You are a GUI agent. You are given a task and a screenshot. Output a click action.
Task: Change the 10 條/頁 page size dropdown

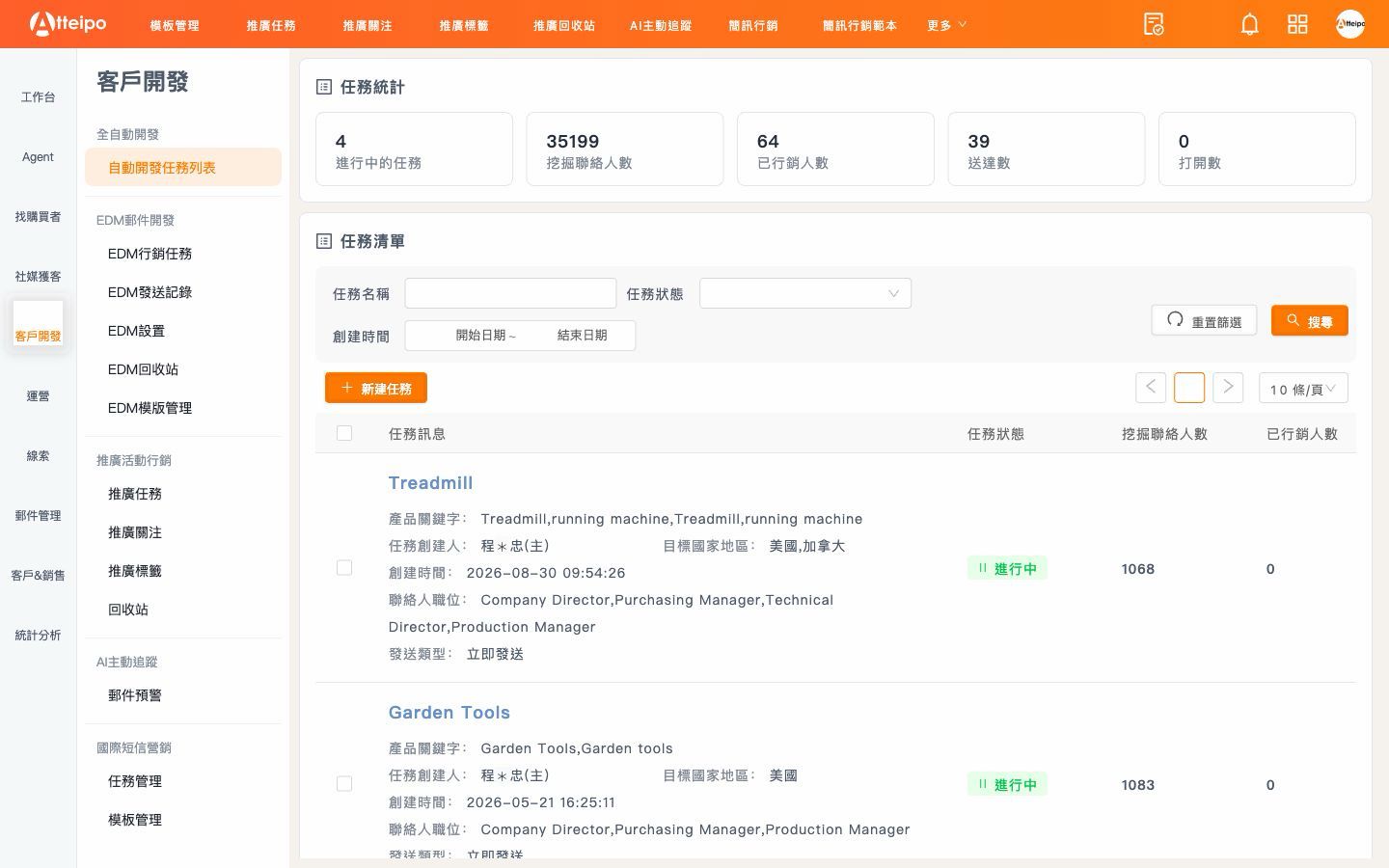point(1303,388)
